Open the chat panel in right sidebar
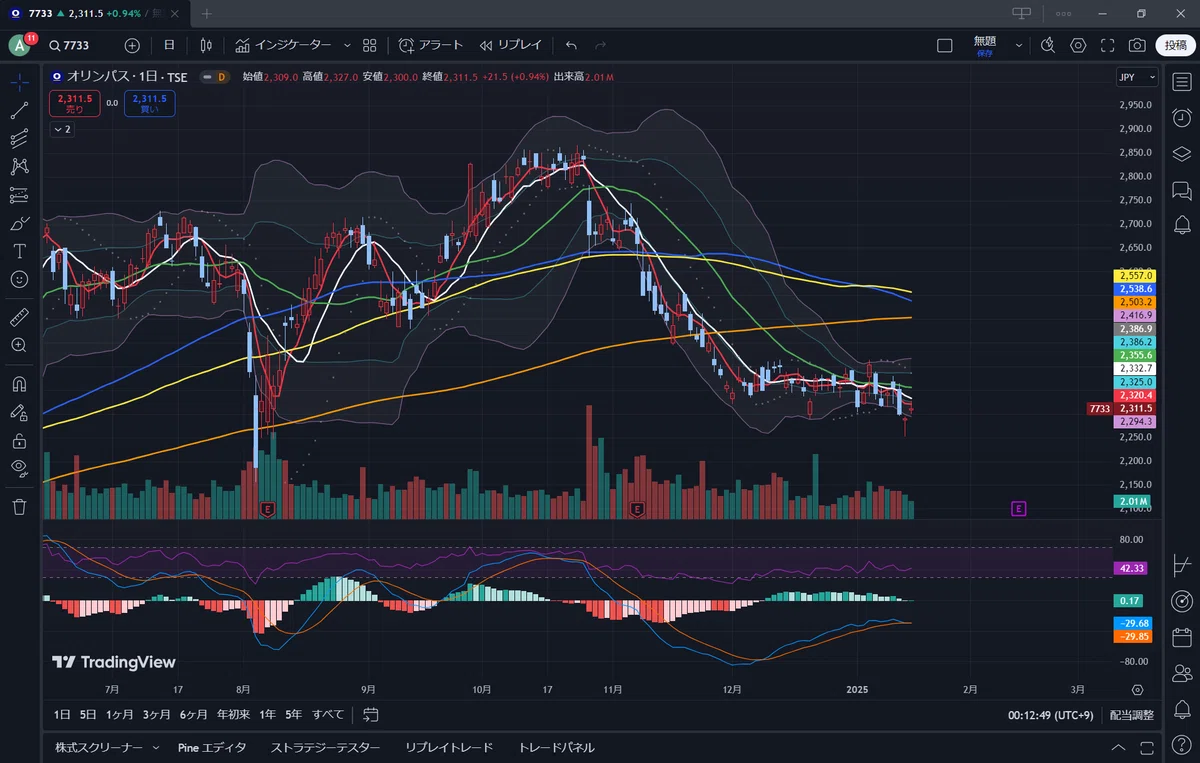 pos(1181,190)
